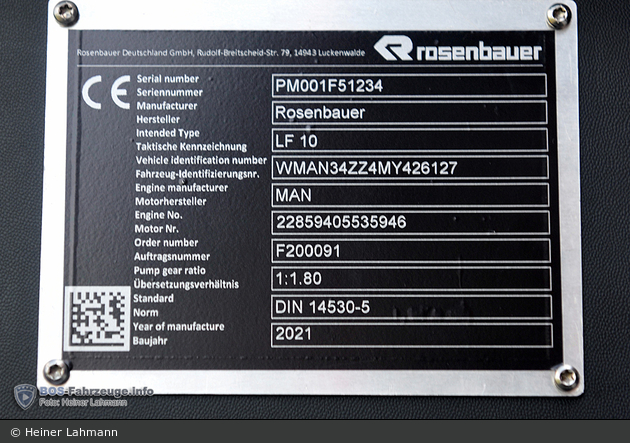Click the 'Order number' label

click(166, 243)
